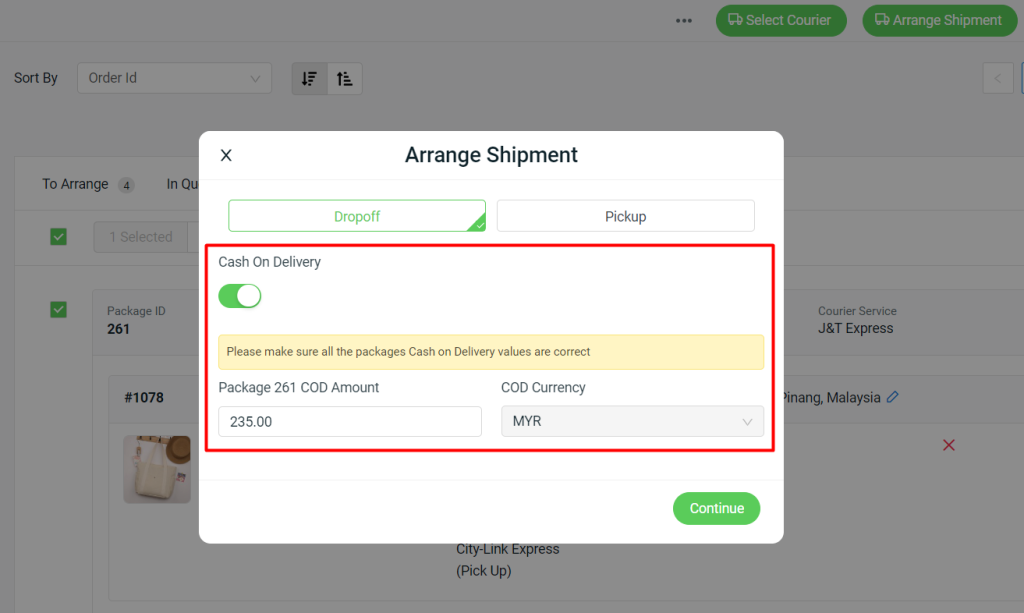Click the Package 261 COD Amount field
Screen dimensions: 1024x613
coord(350,421)
